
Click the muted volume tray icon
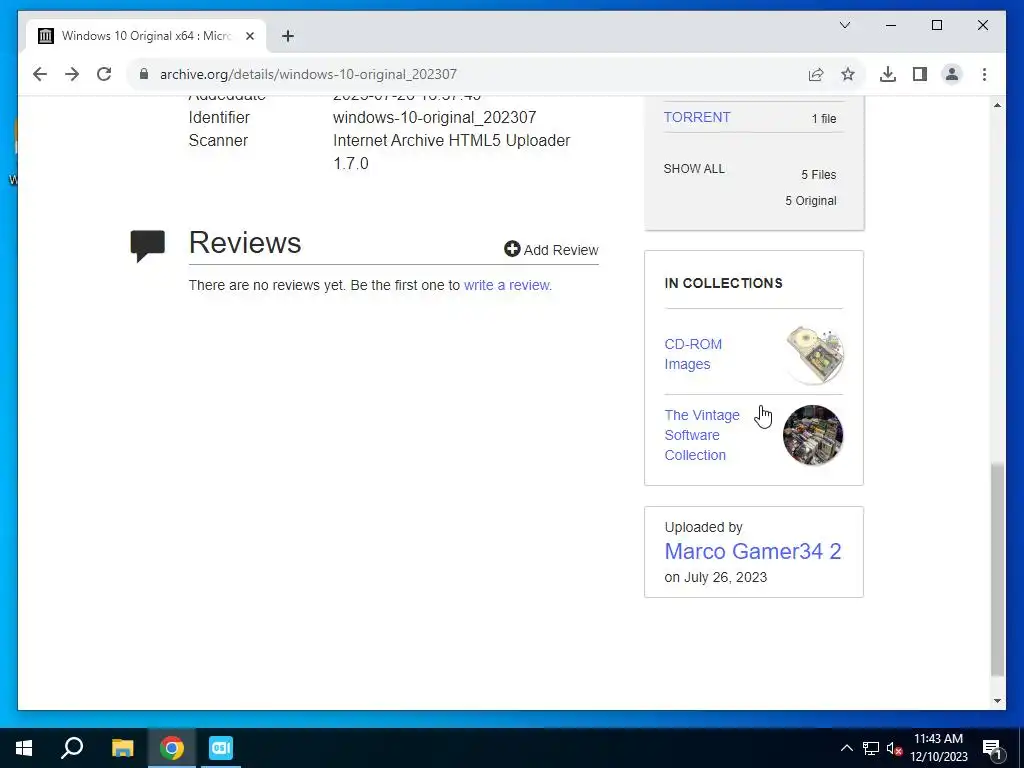[894, 749]
